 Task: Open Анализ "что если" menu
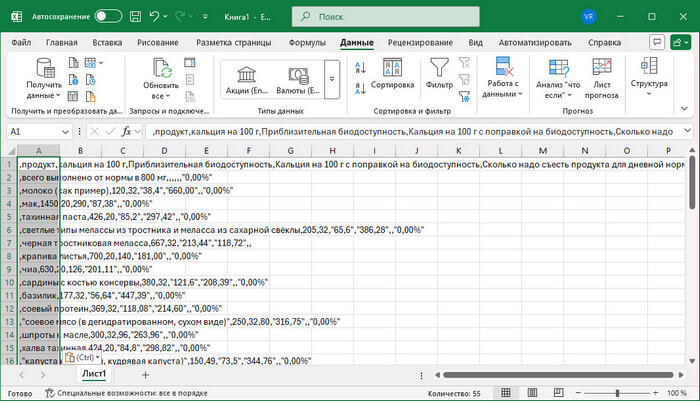click(x=557, y=78)
